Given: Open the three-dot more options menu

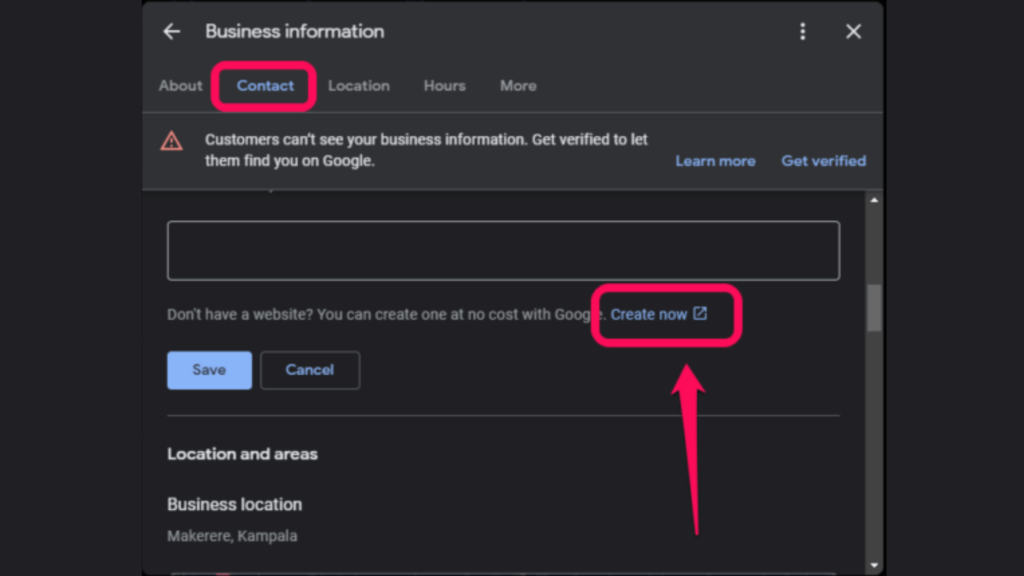Looking at the screenshot, I should pos(803,31).
